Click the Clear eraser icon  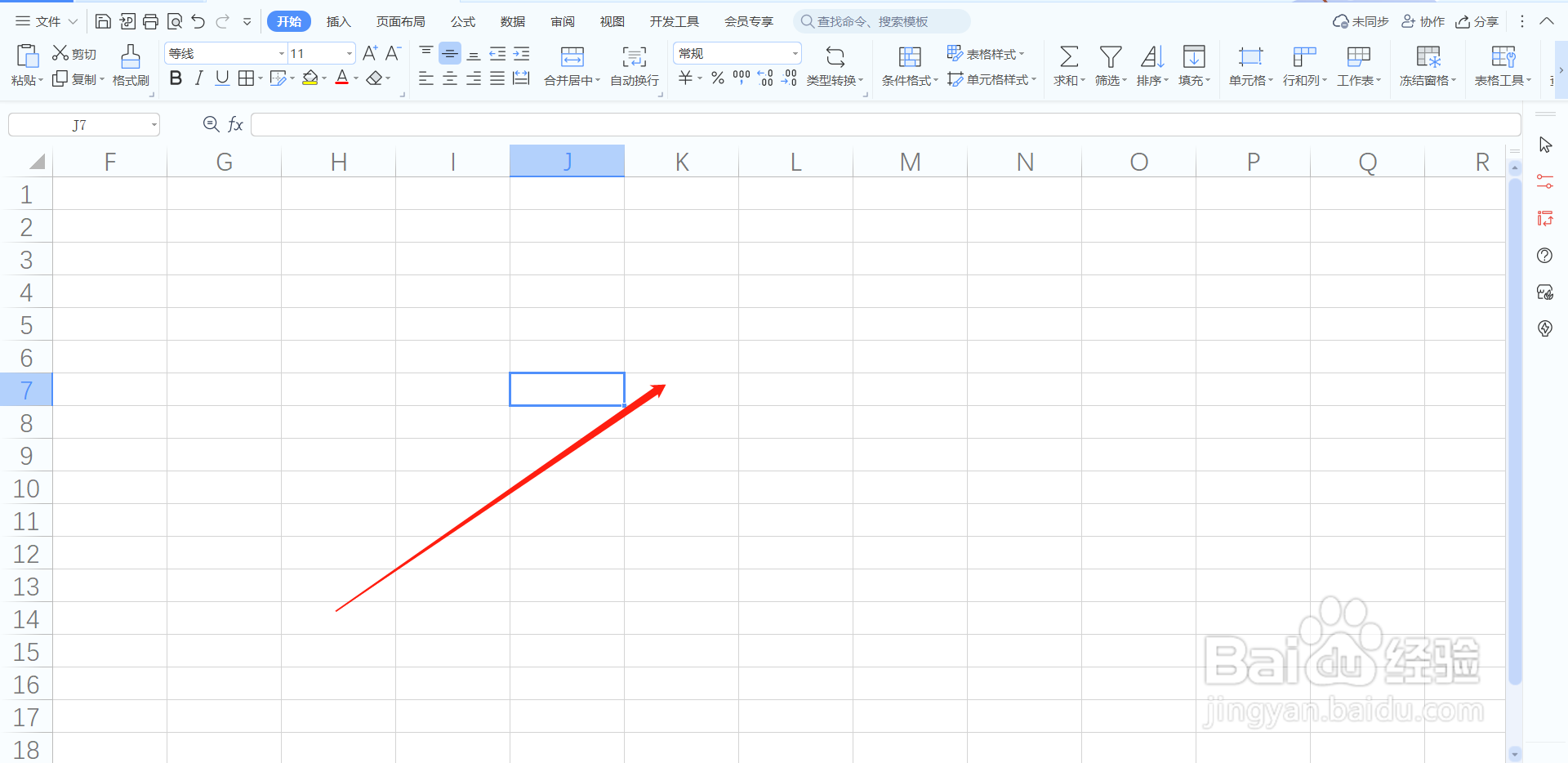pyautogui.click(x=374, y=78)
